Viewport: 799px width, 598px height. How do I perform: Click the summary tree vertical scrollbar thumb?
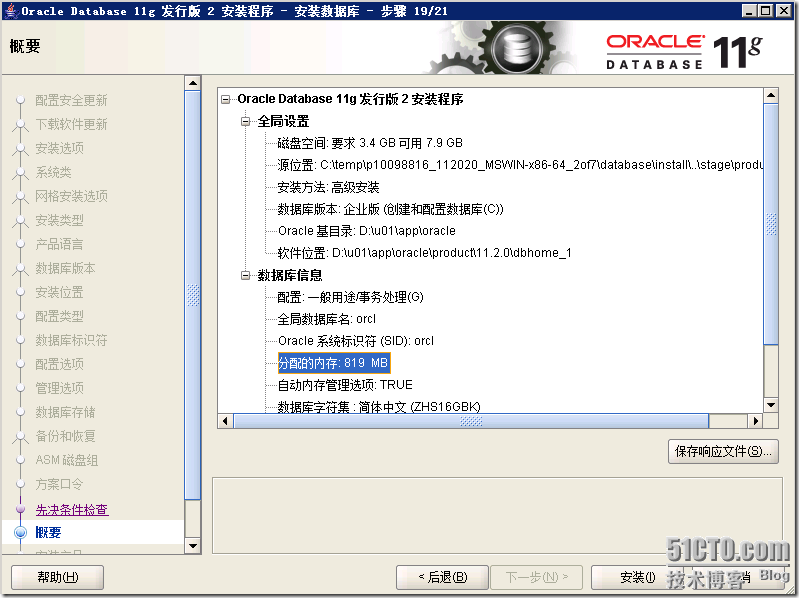coord(771,224)
